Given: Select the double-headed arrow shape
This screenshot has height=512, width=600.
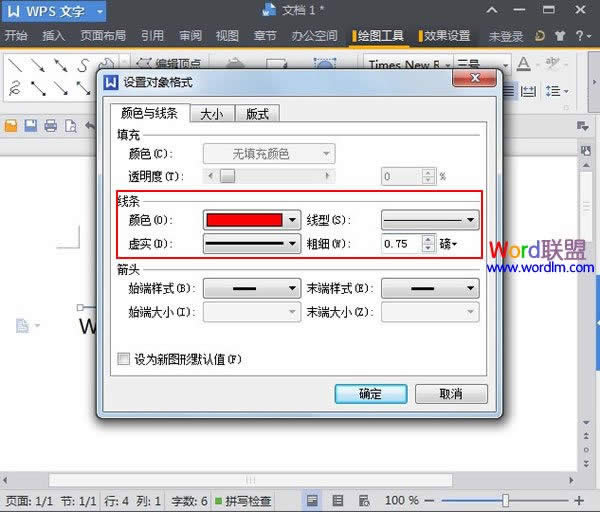Looking at the screenshot, I should pos(60,65).
